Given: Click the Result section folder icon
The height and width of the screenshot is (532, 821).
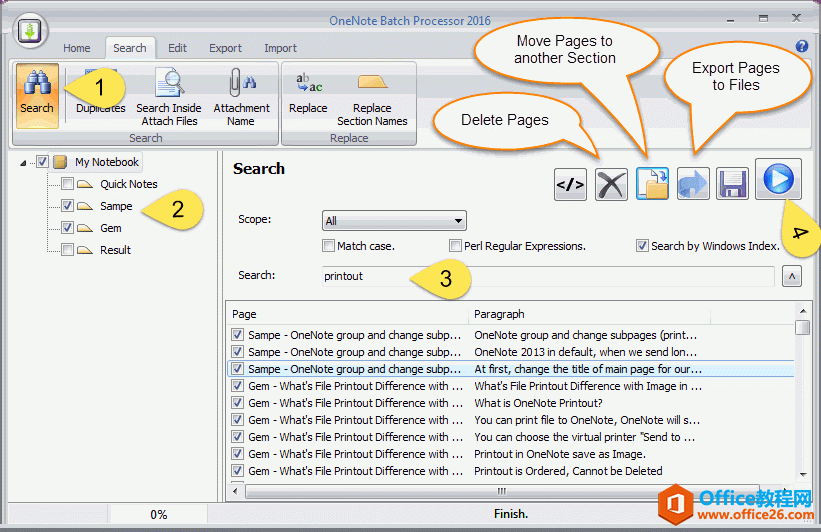Looking at the screenshot, I should coord(85,250).
